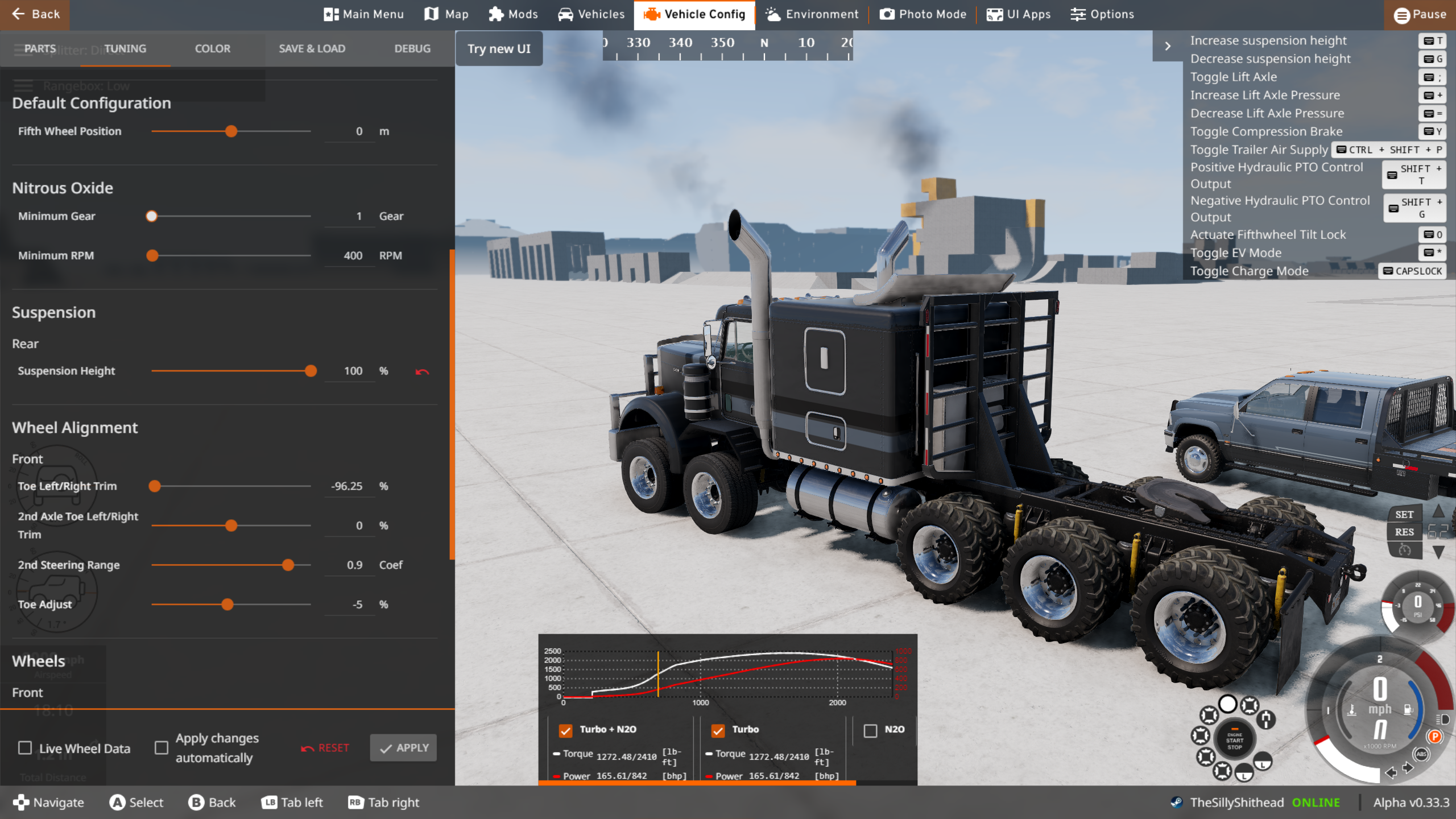The height and width of the screenshot is (819, 1456).
Task: Click the white circle indicator button
Action: 1228,704
